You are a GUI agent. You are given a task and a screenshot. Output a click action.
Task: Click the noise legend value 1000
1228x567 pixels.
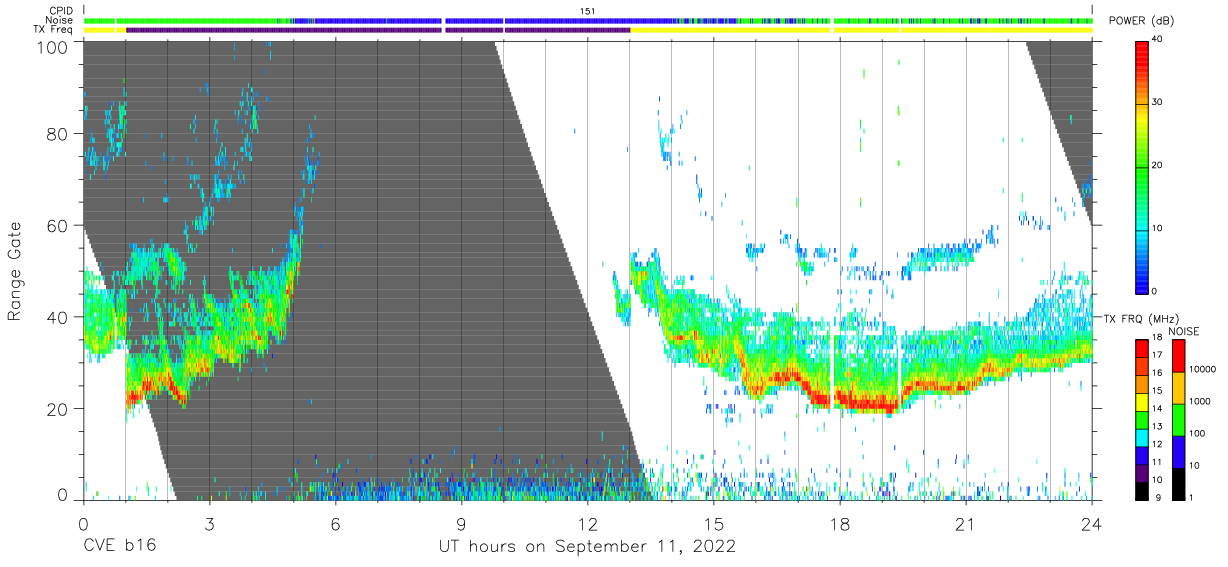[1198, 401]
